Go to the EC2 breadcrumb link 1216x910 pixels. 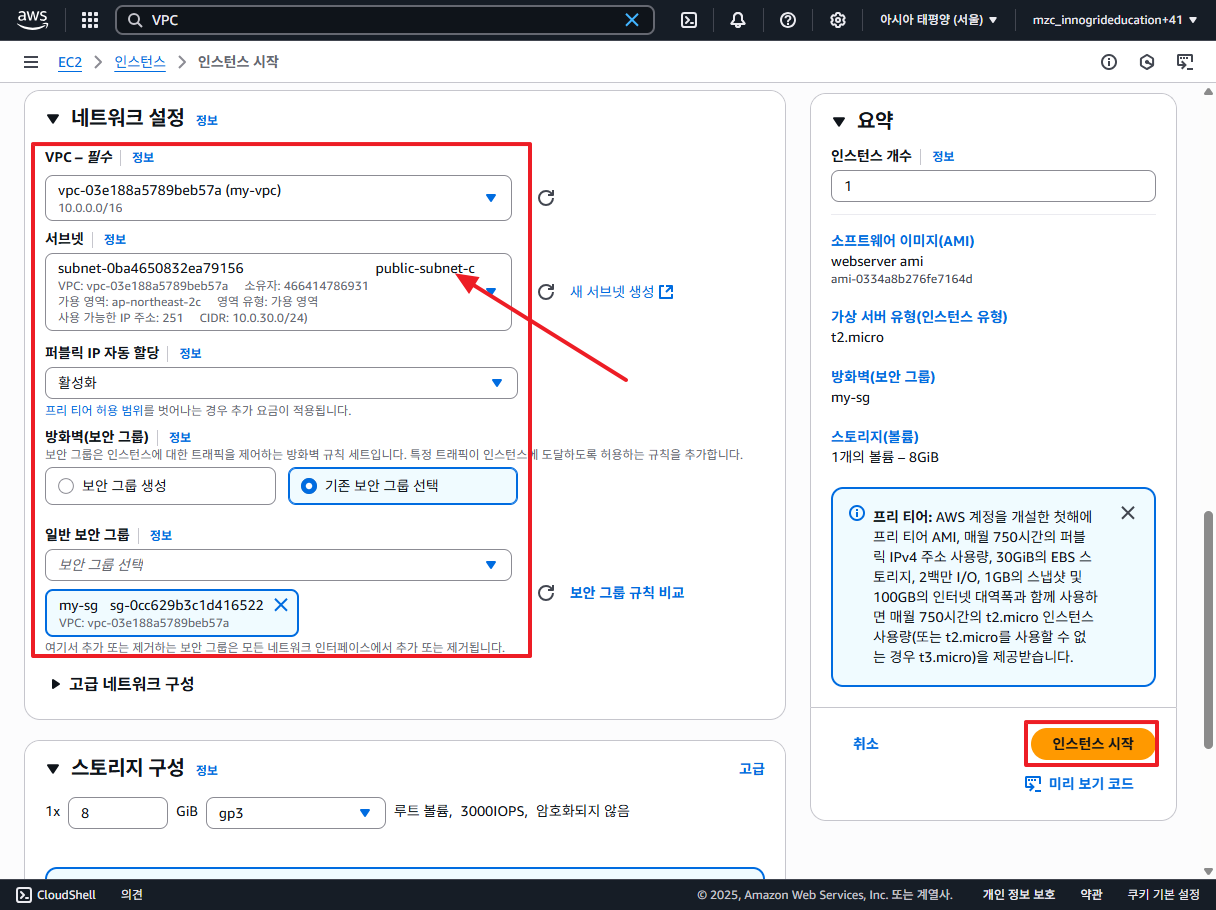click(69, 62)
